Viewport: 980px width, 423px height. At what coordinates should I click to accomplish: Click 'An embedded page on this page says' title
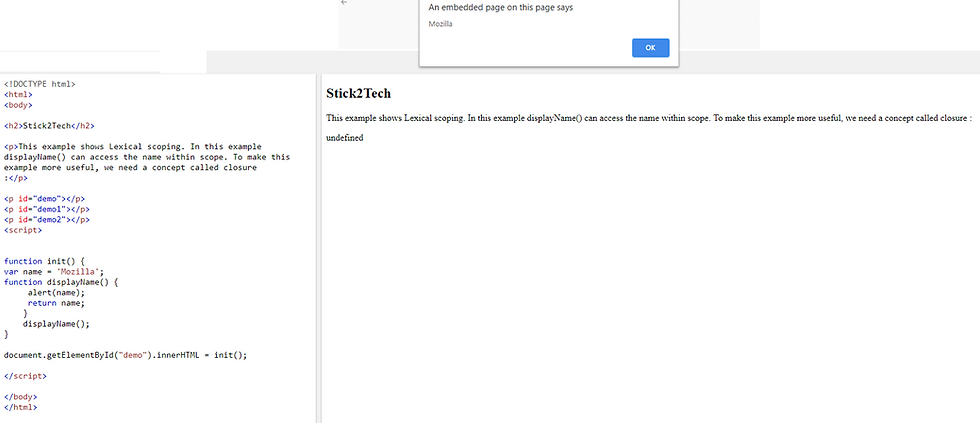tap(501, 7)
